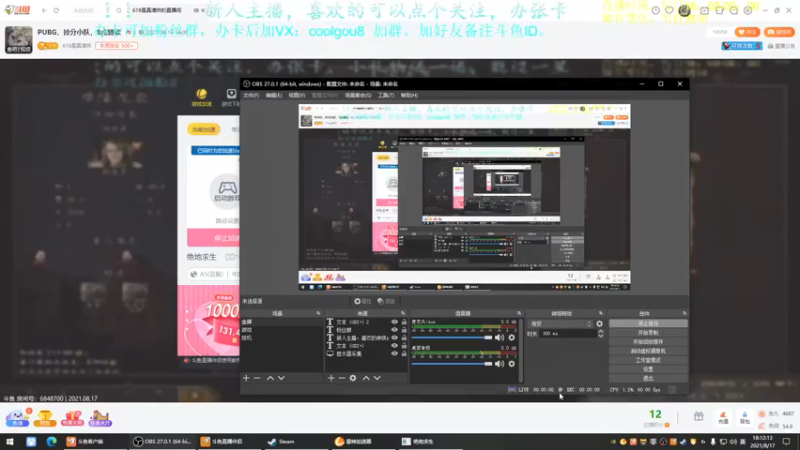Hide the display capture source
Screen dimensions: 800x450
[x=394, y=354]
